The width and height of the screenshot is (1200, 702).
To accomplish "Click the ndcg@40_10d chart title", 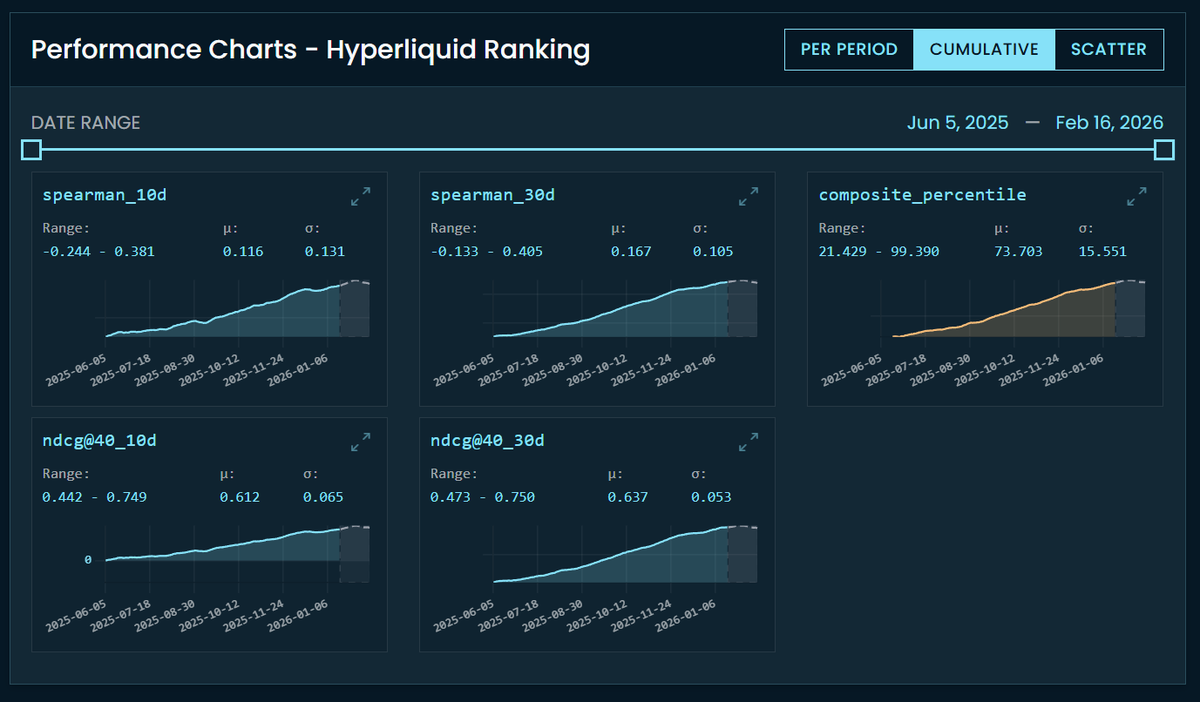I will coord(100,440).
